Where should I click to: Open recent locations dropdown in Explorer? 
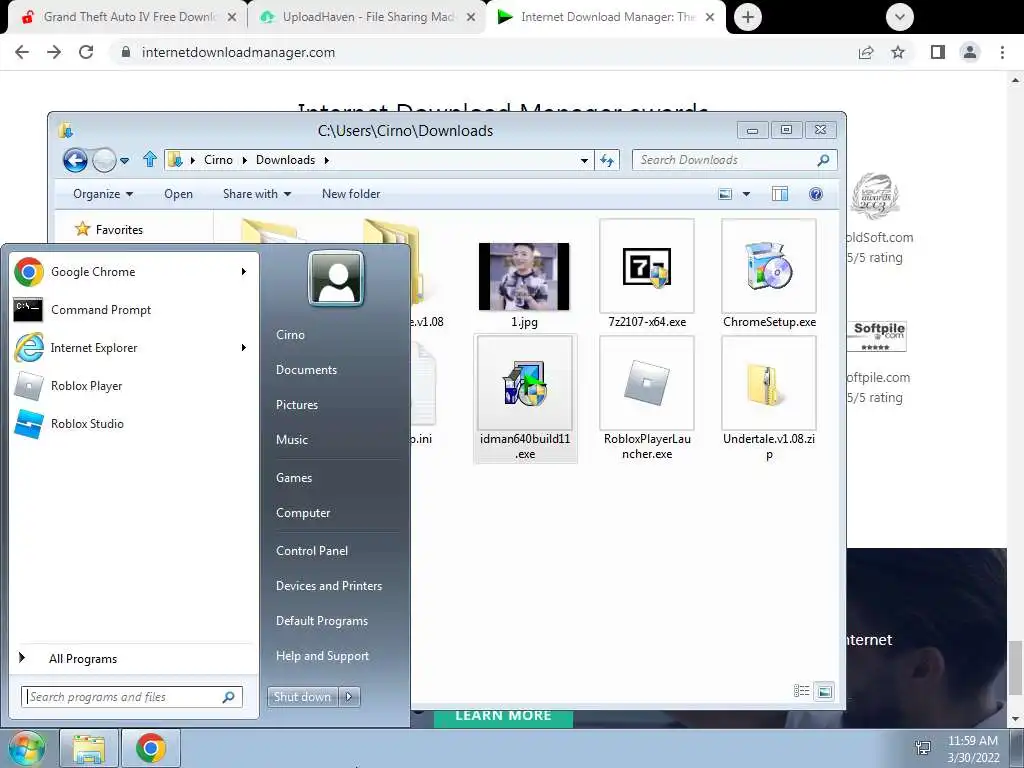(x=125, y=160)
